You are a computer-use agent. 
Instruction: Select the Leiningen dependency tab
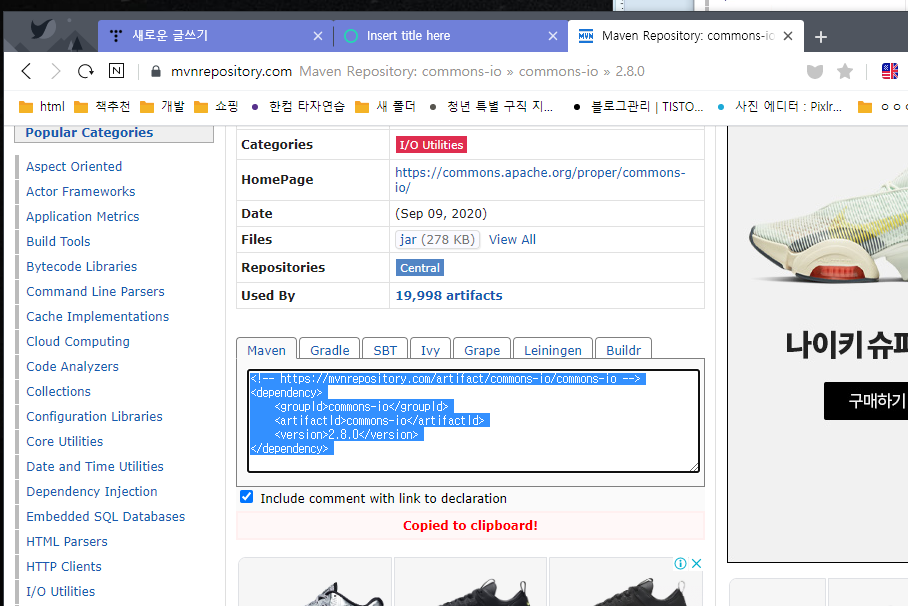553,351
